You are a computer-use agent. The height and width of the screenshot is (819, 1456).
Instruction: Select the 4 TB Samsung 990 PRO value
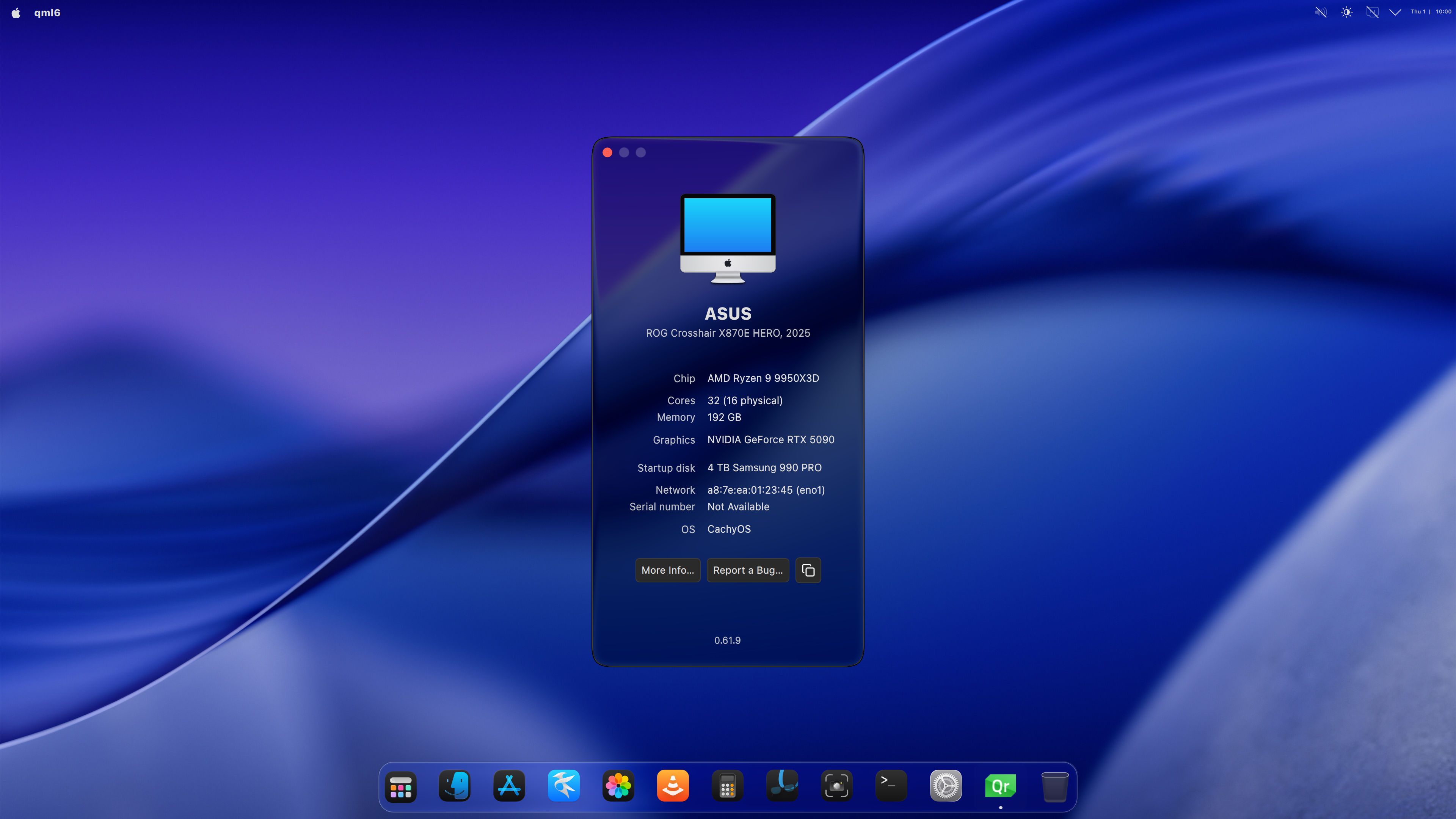pos(765,468)
